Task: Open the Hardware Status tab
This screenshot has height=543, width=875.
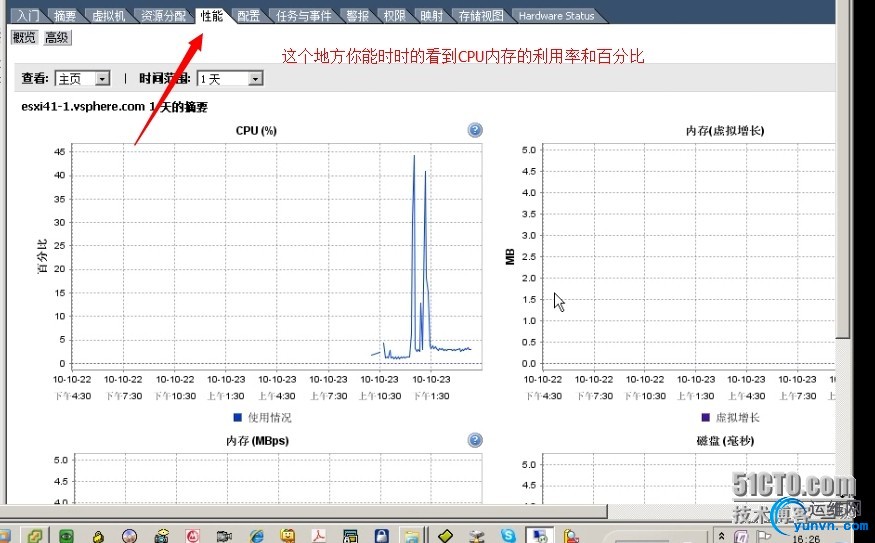Action: pos(556,16)
